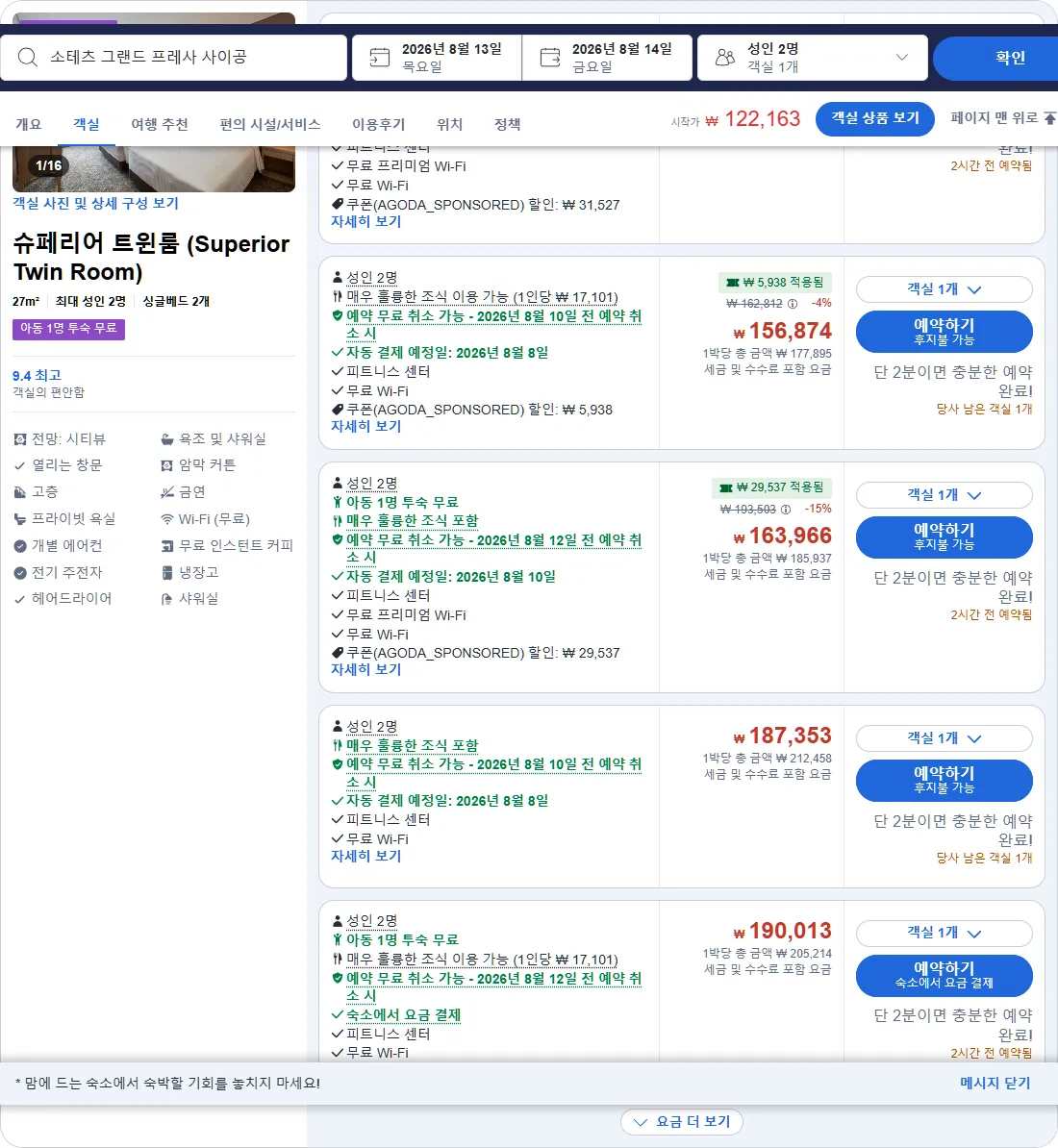Click the search magnifier icon
Image resolution: width=1058 pixels, height=1148 pixels.
(28, 57)
